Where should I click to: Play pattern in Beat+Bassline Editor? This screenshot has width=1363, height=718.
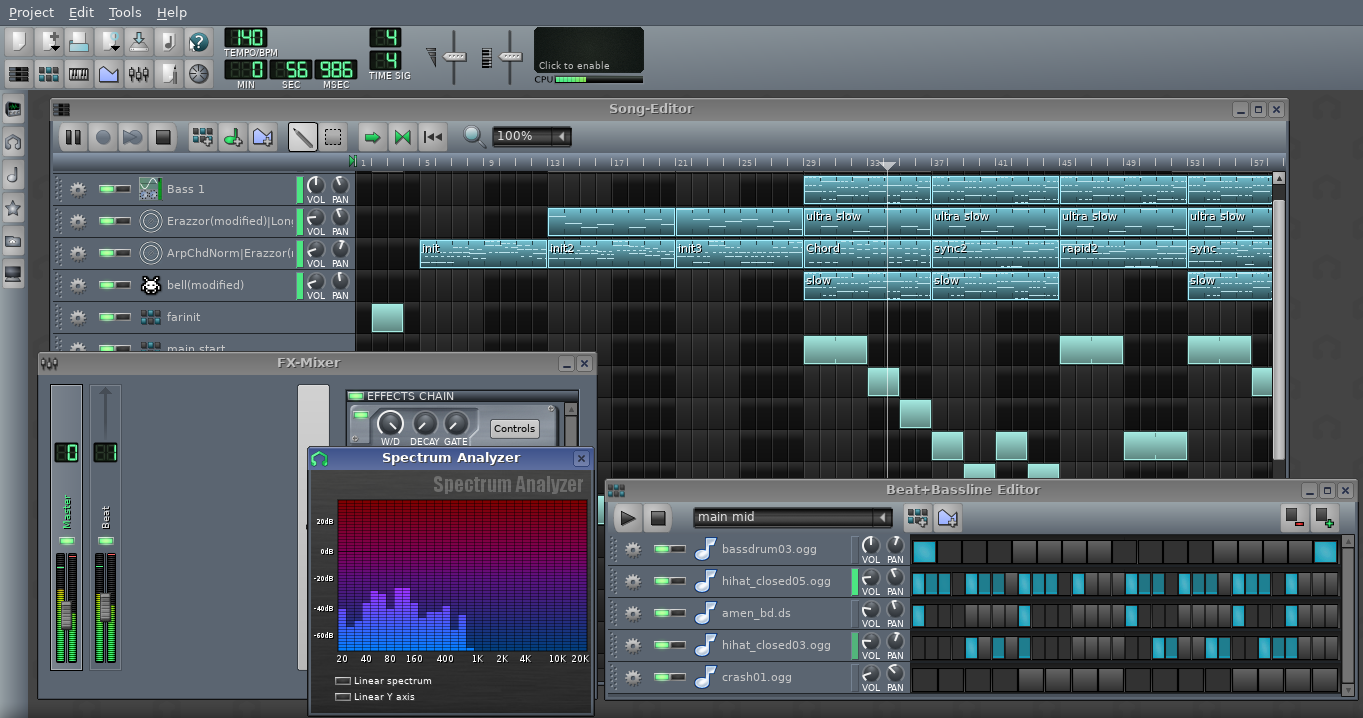point(627,517)
